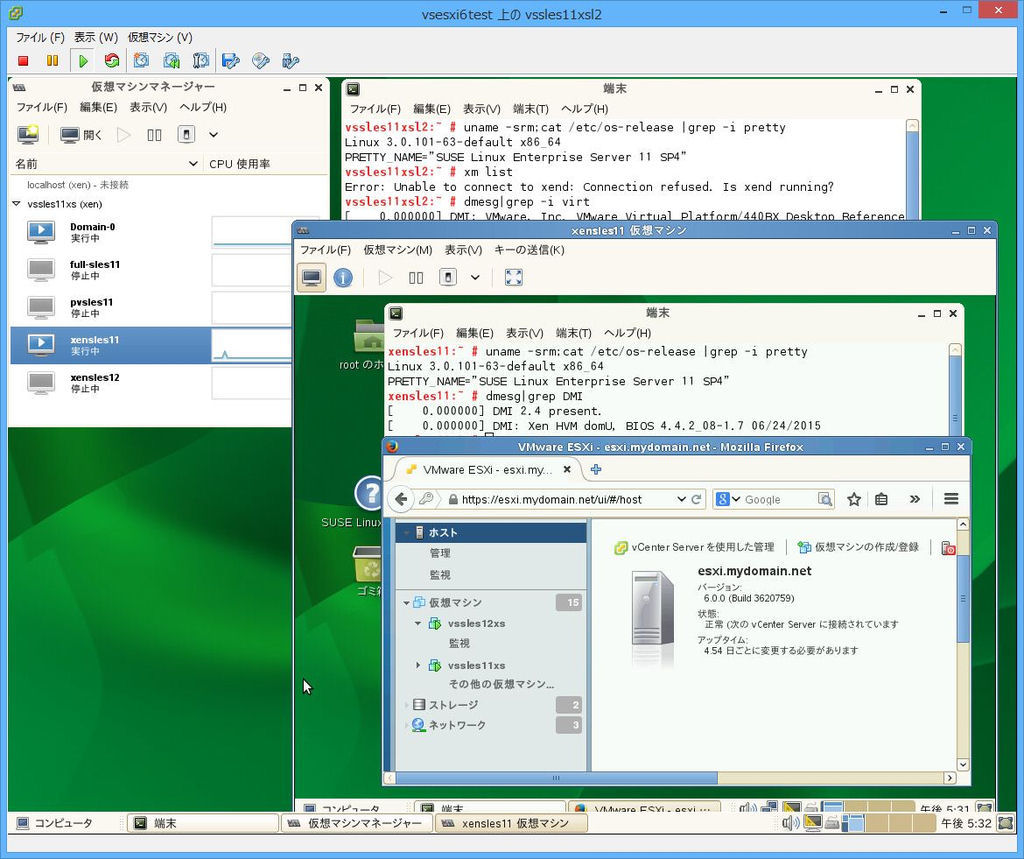Collapse the 仮想マシン tree in ESXi navigator
Viewport: 1024px width, 859px height.
pyautogui.click(x=406, y=603)
